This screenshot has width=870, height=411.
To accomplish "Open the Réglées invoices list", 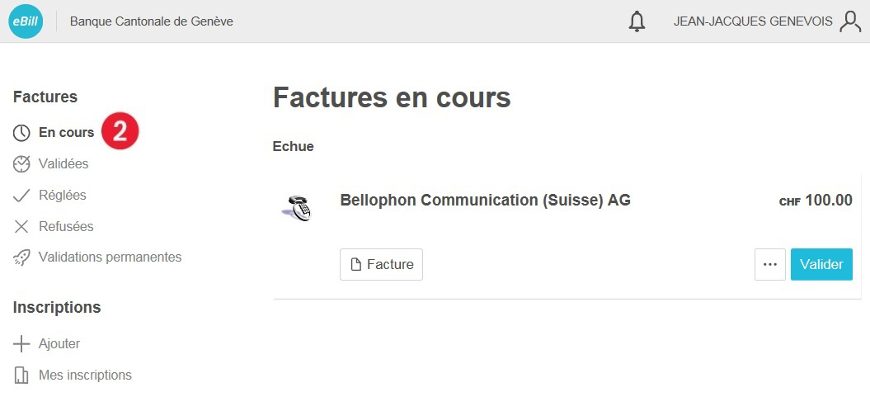I will [62, 195].
